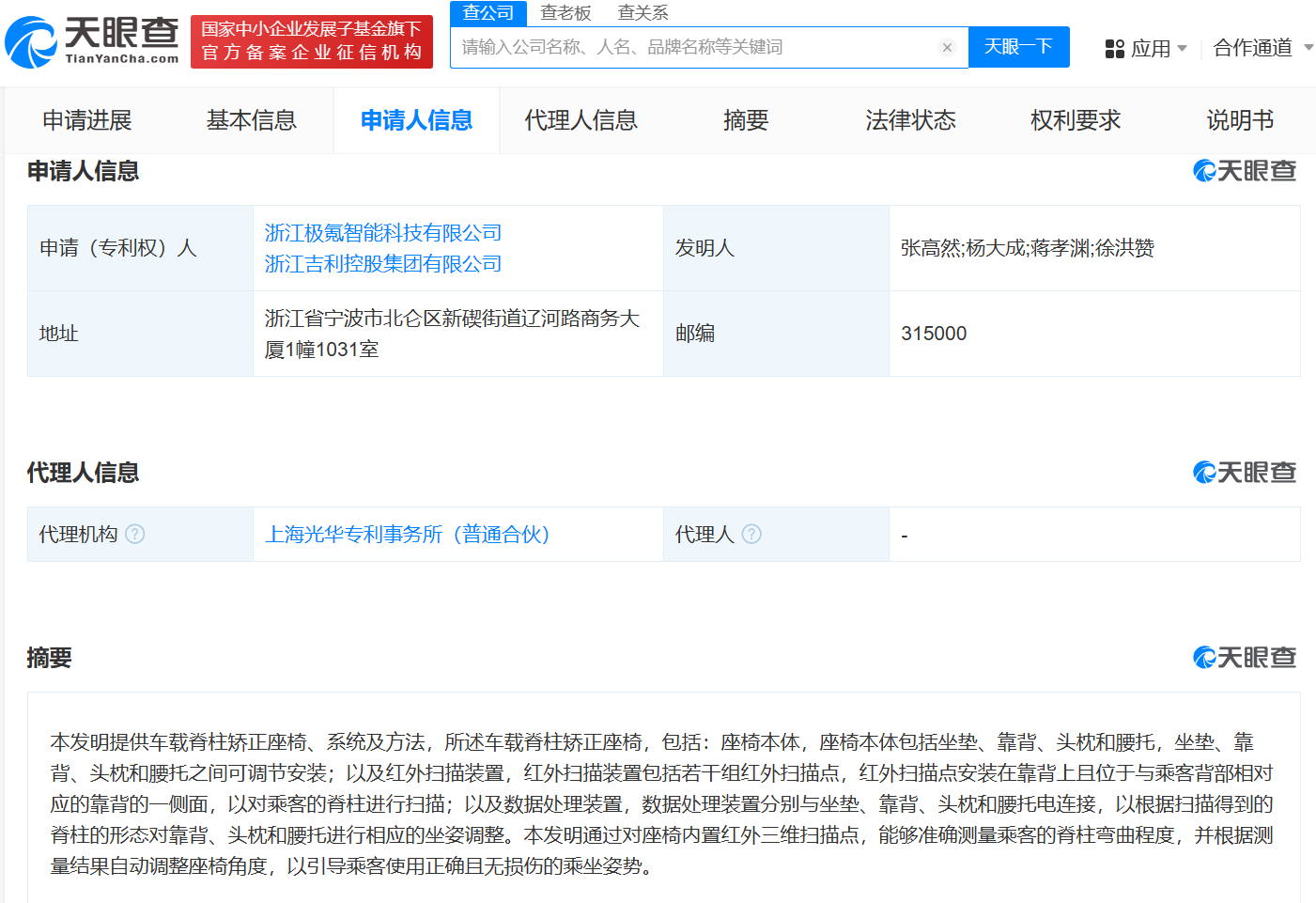Viewport: 1316px width, 903px height.
Task: Select the 查公司 search tab
Action: [488, 13]
